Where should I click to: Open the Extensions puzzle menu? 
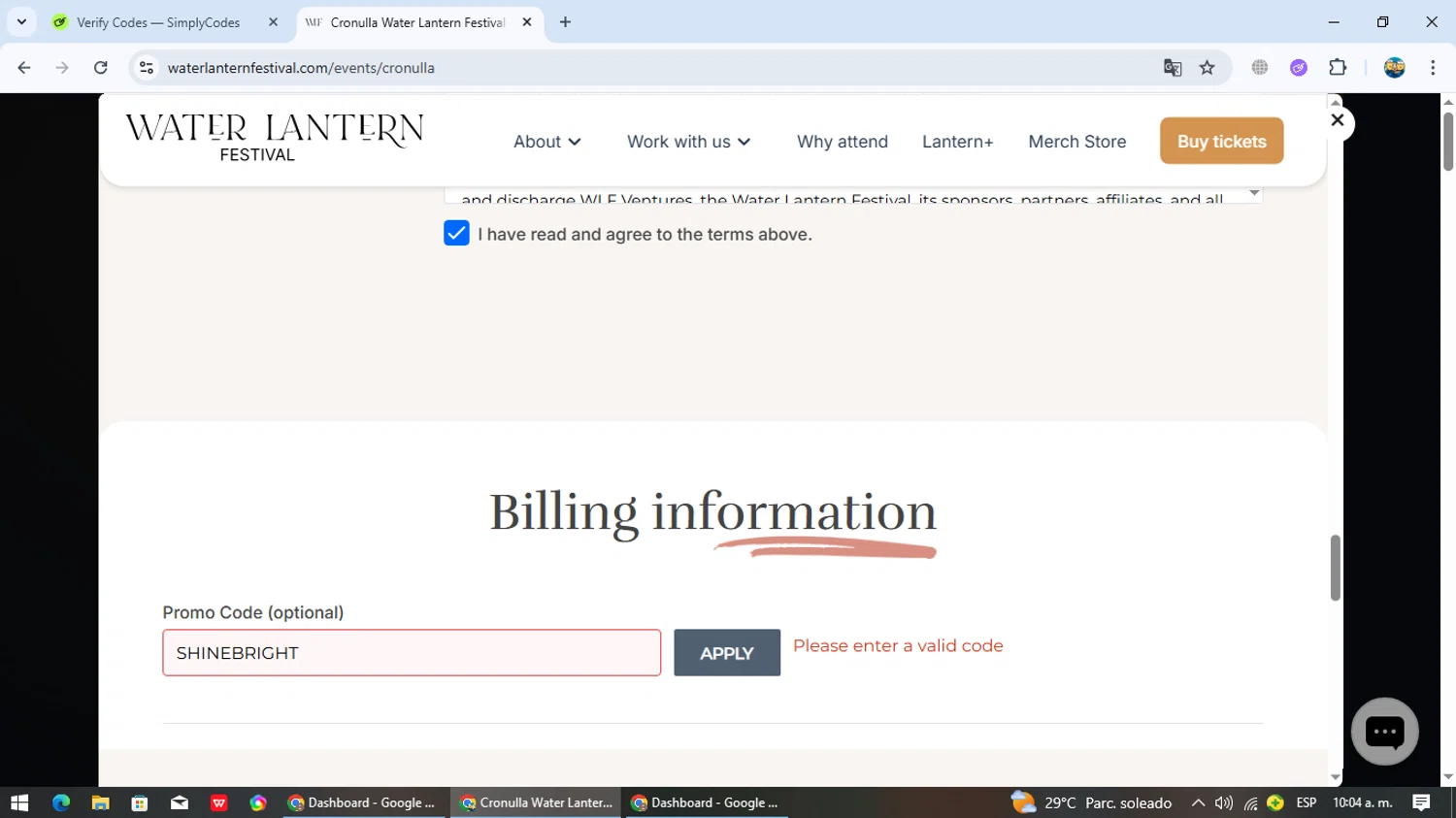pos(1338,68)
